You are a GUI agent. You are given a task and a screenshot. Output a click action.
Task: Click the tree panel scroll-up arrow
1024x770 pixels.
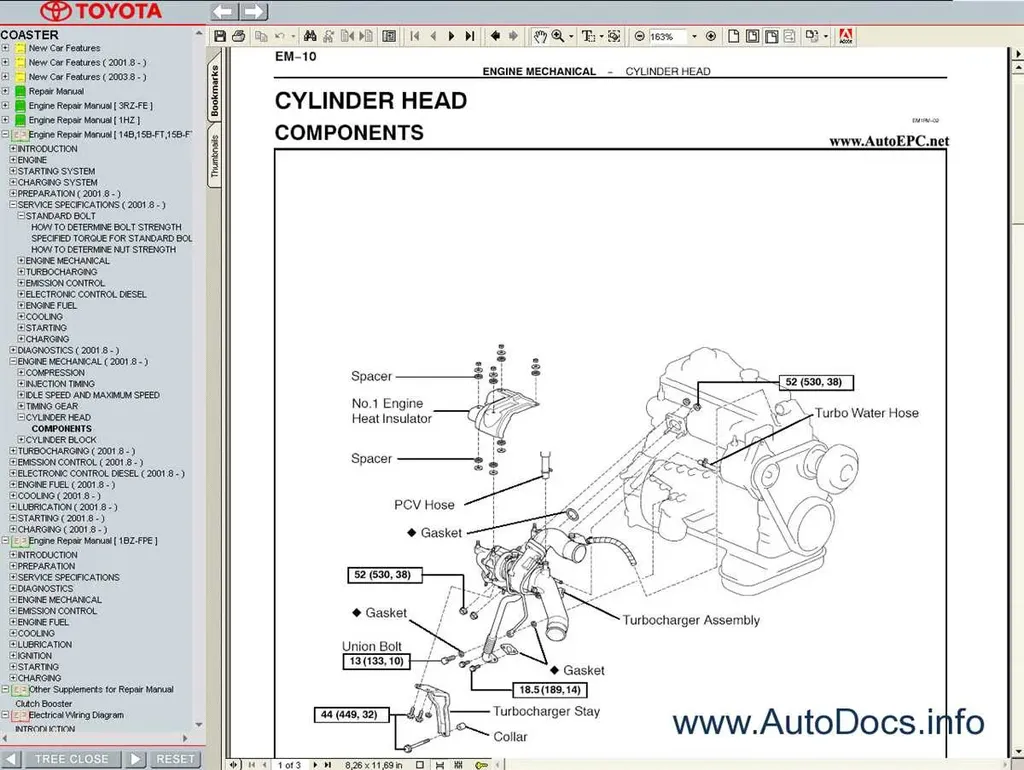[x=199, y=33]
